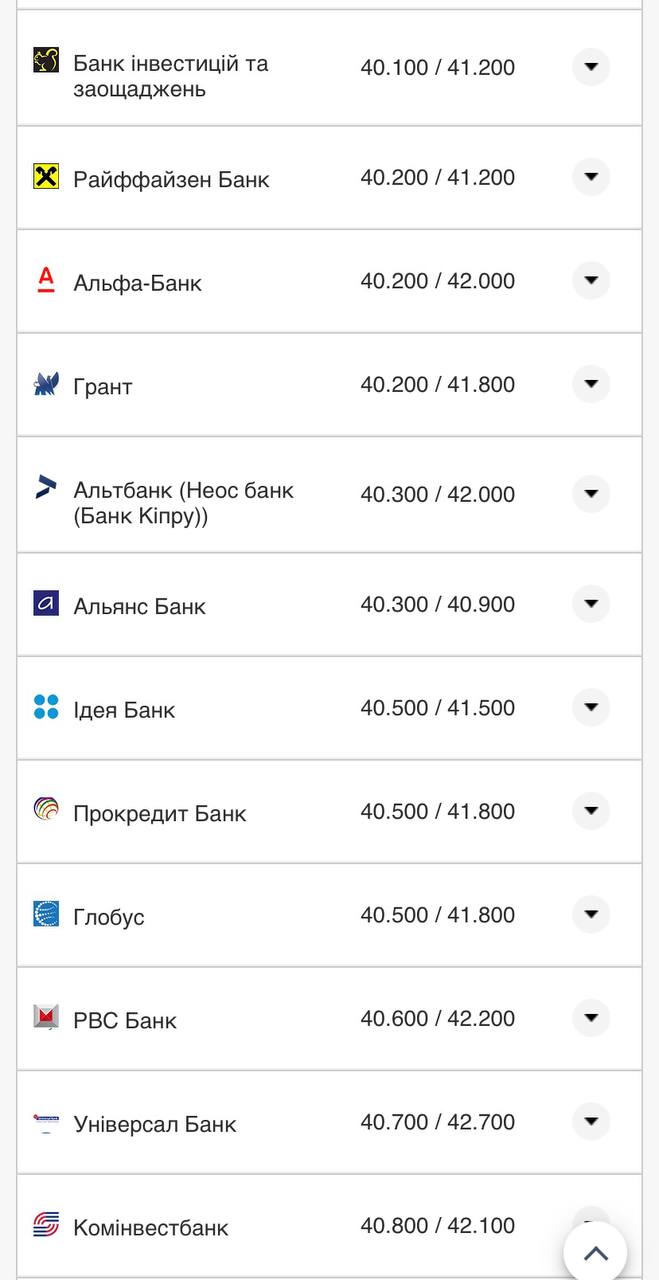Open the Прокредит Банк name link

159,813
